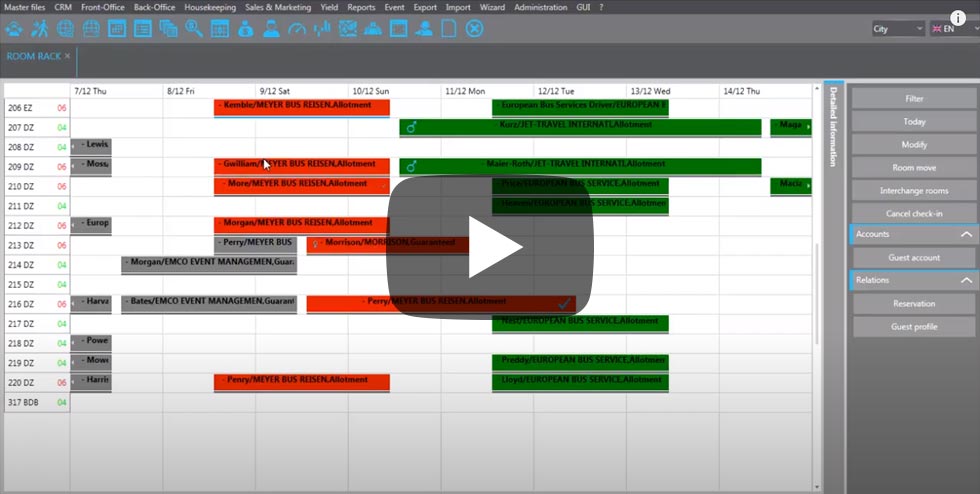Image resolution: width=980 pixels, height=494 pixels.
Task: Open the Yield menu
Action: (x=329, y=8)
